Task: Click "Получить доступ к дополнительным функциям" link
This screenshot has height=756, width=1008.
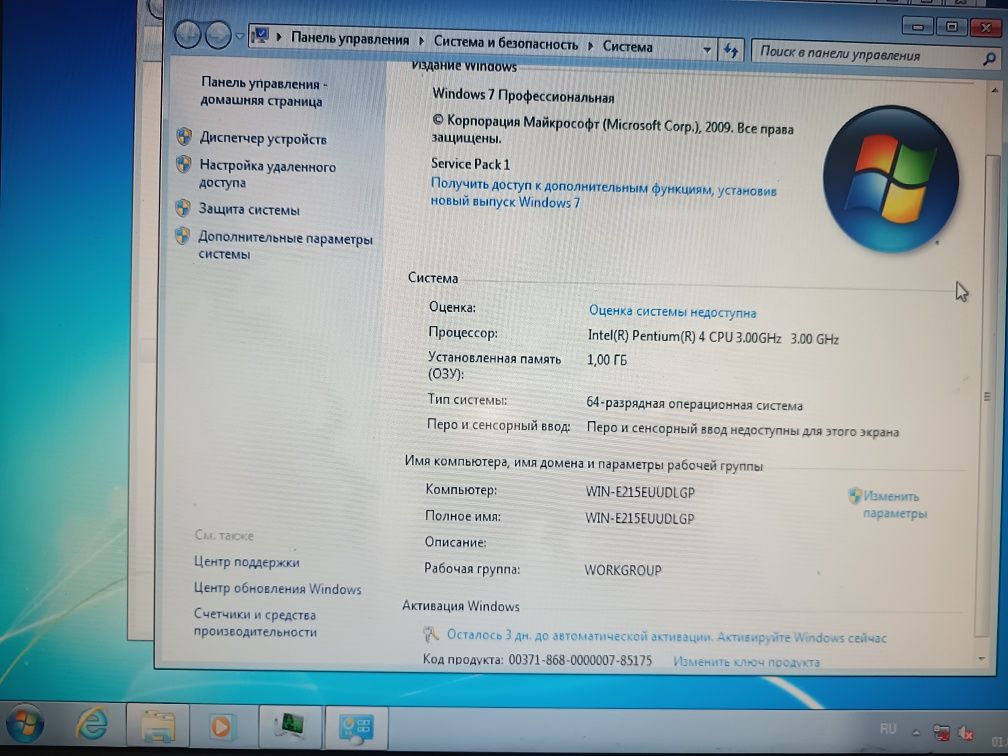Action: (603, 193)
